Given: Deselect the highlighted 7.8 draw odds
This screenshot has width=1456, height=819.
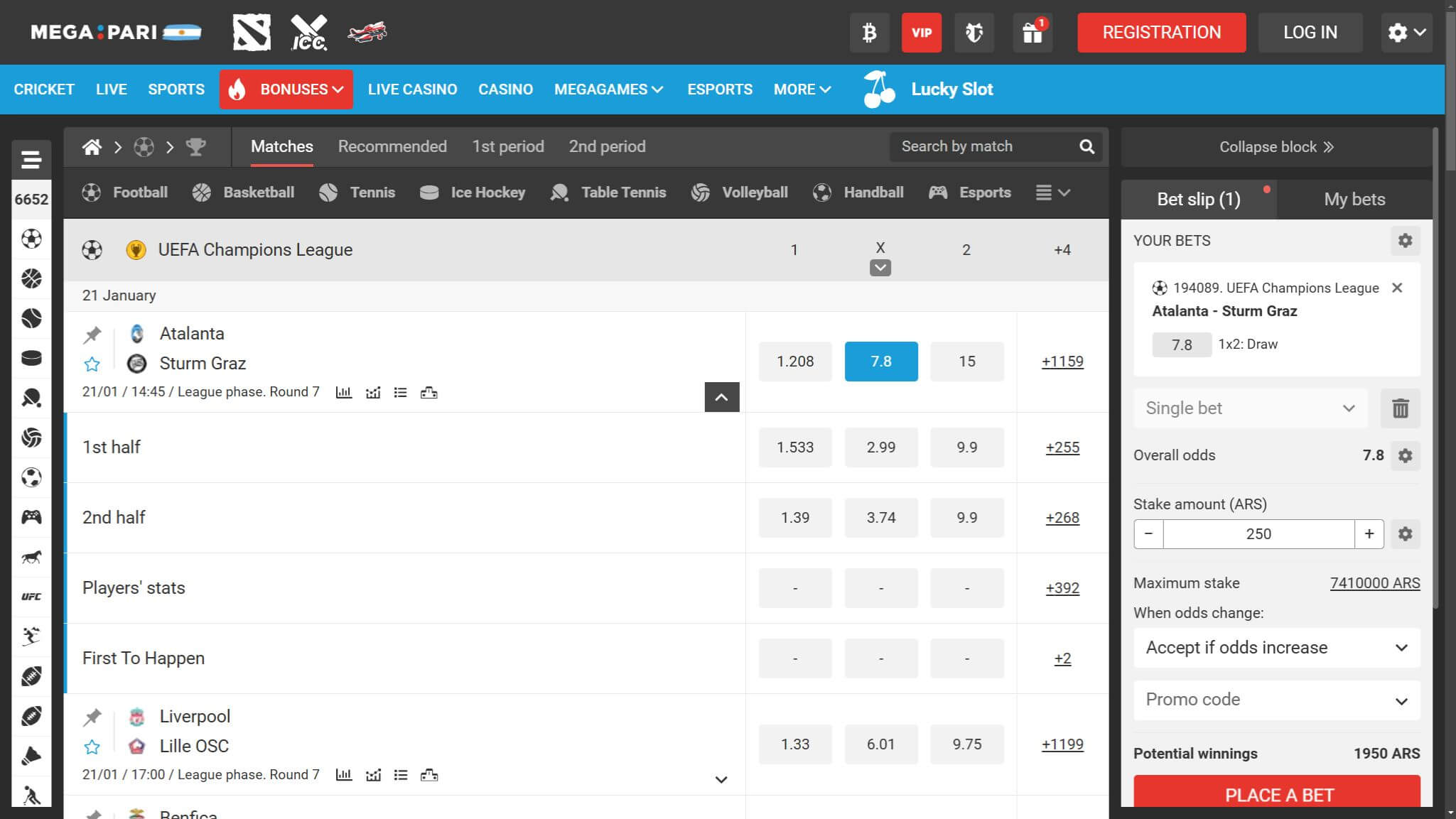Looking at the screenshot, I should coord(881,362).
